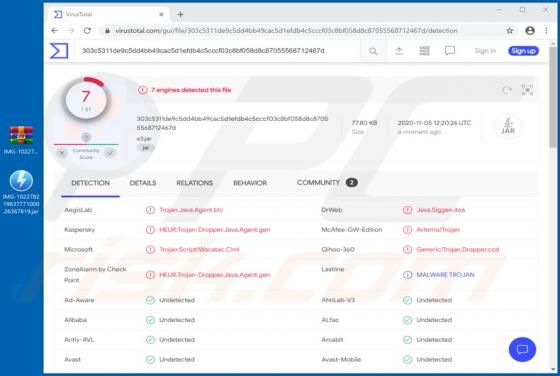This screenshot has height=376, width=560.
Task: Reload the page with refresh icon
Action: 87,31
